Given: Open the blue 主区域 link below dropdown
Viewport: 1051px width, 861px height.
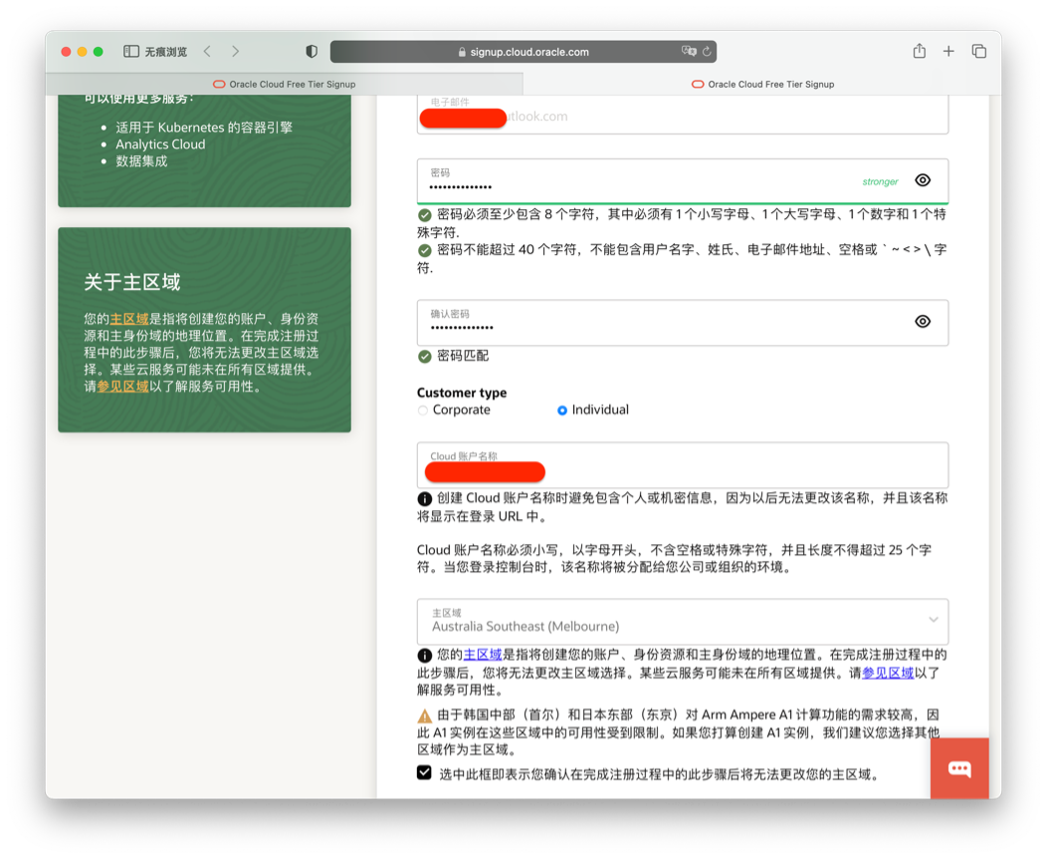Looking at the screenshot, I should [483, 655].
